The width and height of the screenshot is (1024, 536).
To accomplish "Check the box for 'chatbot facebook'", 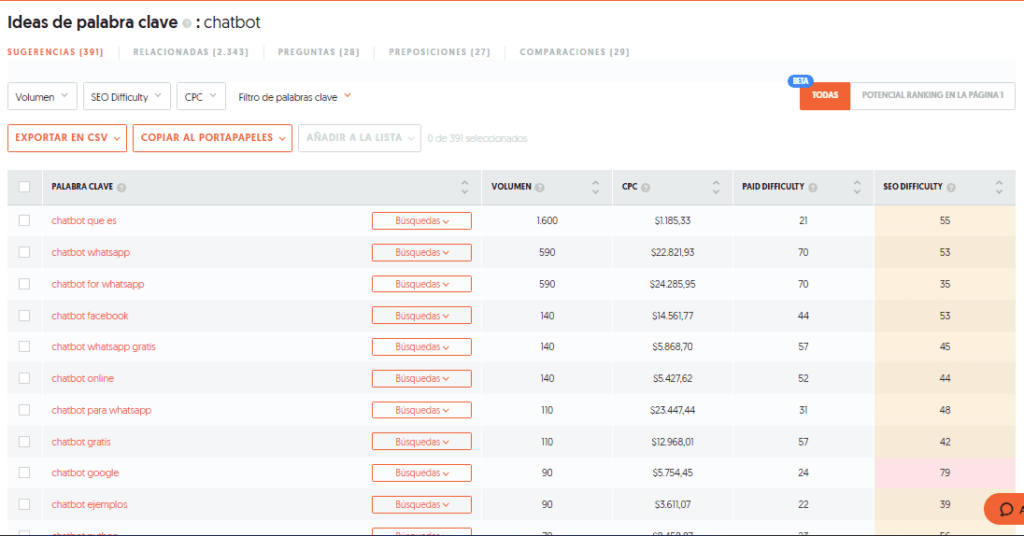I will coord(24,315).
